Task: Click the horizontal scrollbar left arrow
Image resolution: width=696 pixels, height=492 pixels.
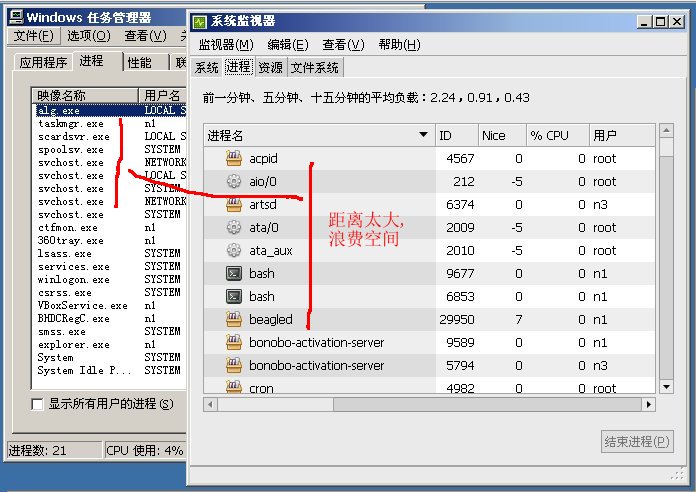Action: (210, 405)
